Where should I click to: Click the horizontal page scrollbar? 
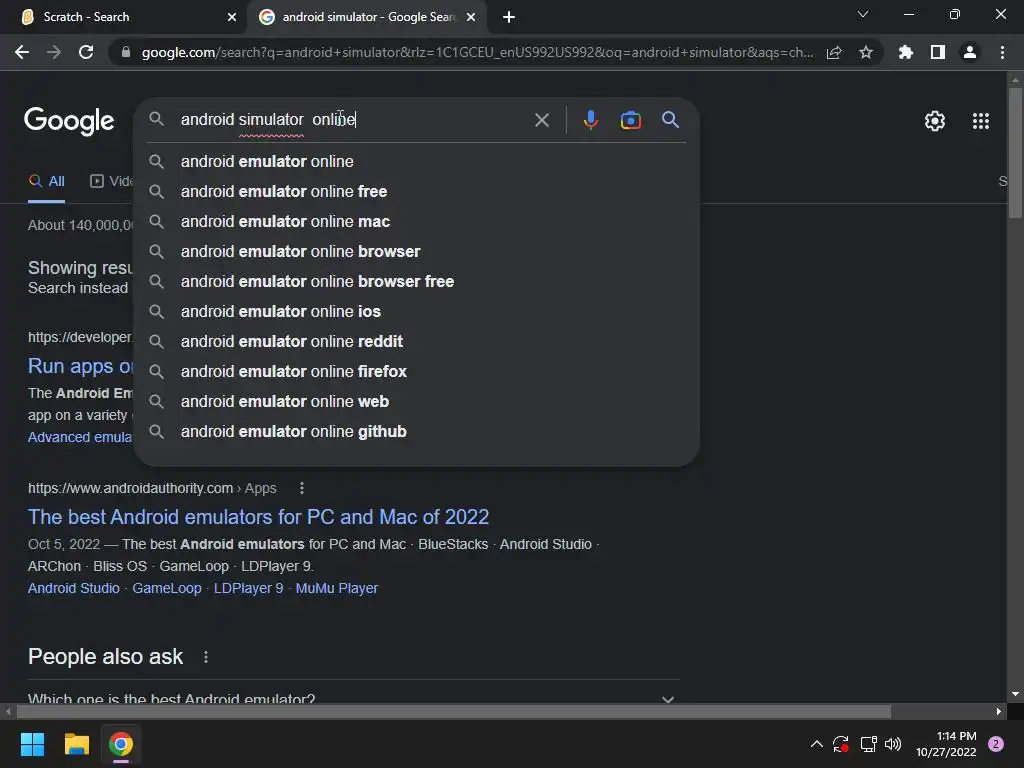click(x=453, y=711)
